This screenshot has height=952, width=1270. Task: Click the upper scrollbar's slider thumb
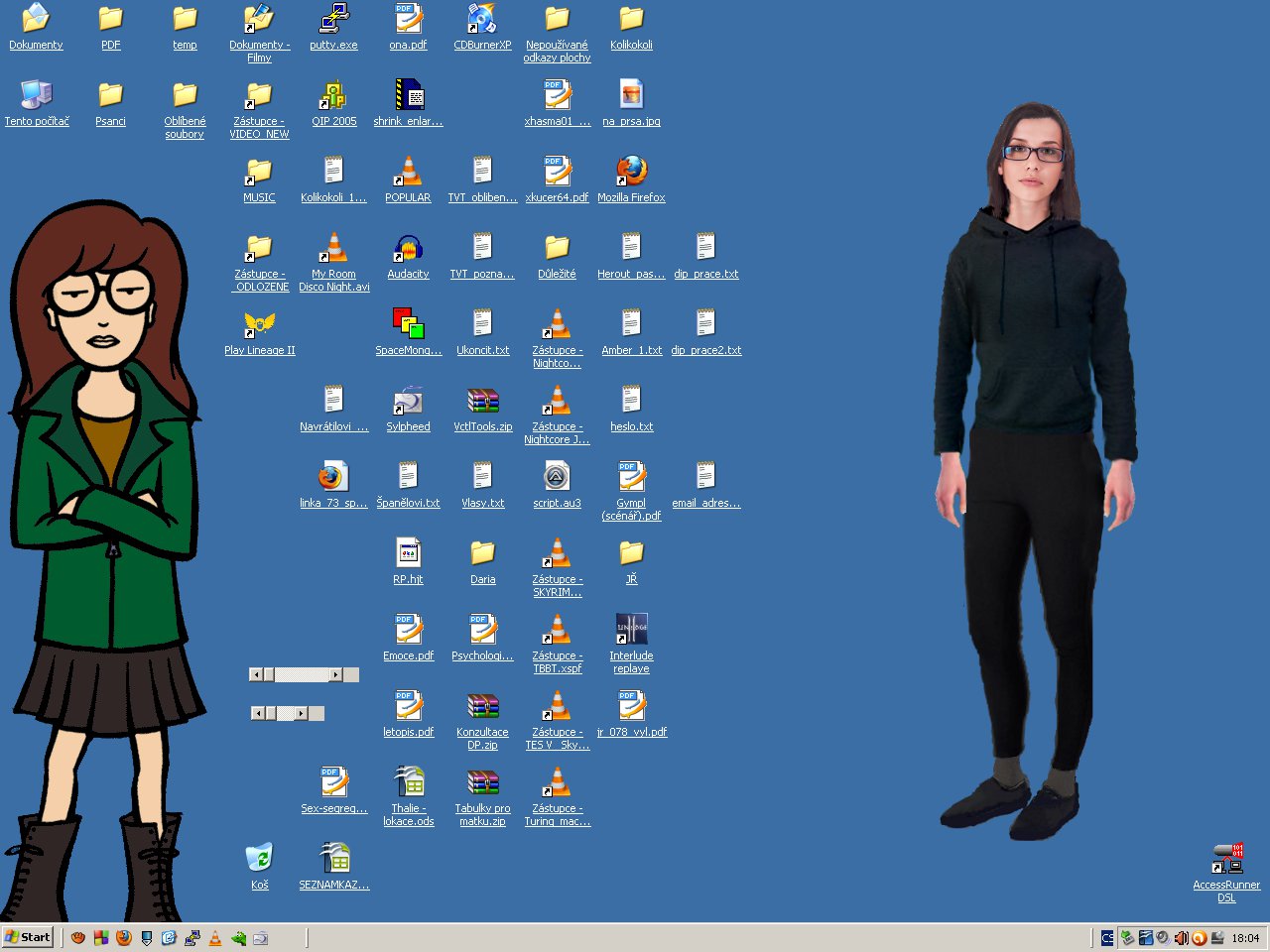click(x=269, y=674)
